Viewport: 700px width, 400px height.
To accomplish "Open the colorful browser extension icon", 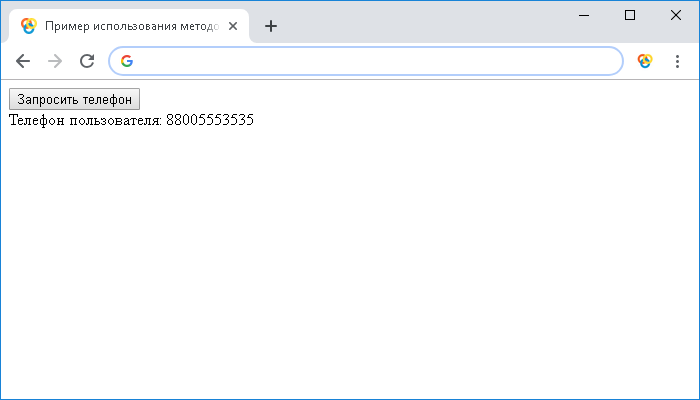I will pos(645,61).
